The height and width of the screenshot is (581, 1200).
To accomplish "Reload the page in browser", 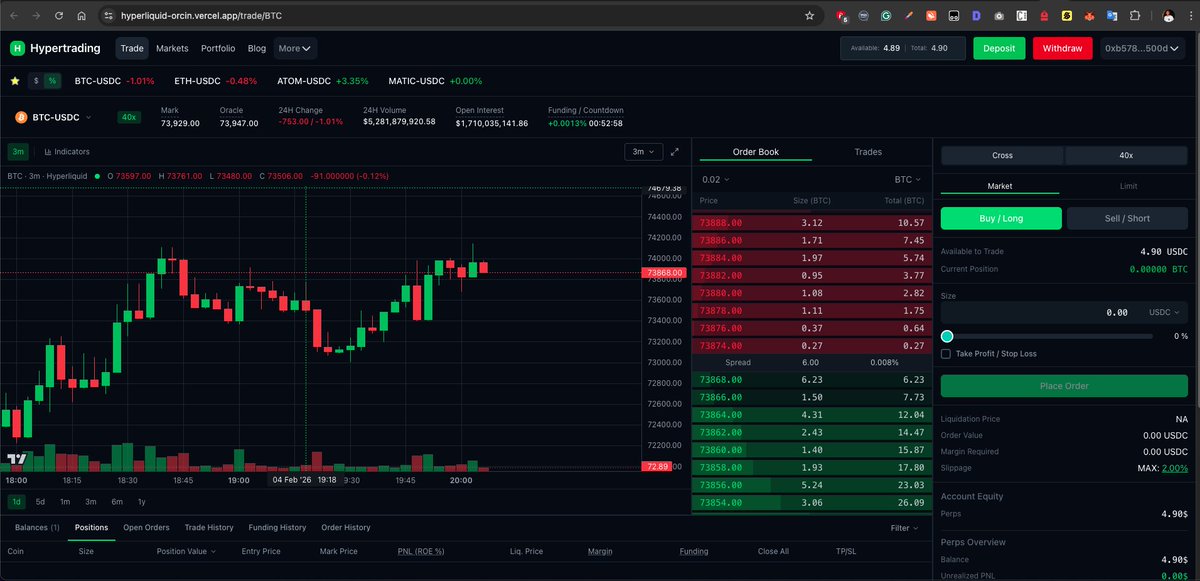I will [x=59, y=17].
